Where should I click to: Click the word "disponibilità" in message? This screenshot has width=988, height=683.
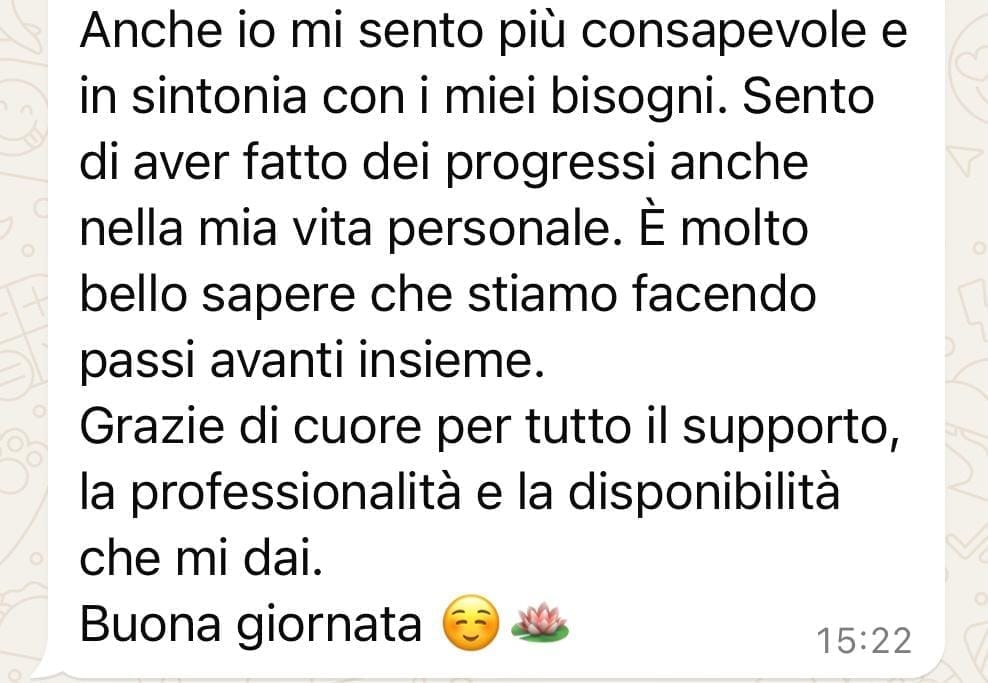click(704, 492)
